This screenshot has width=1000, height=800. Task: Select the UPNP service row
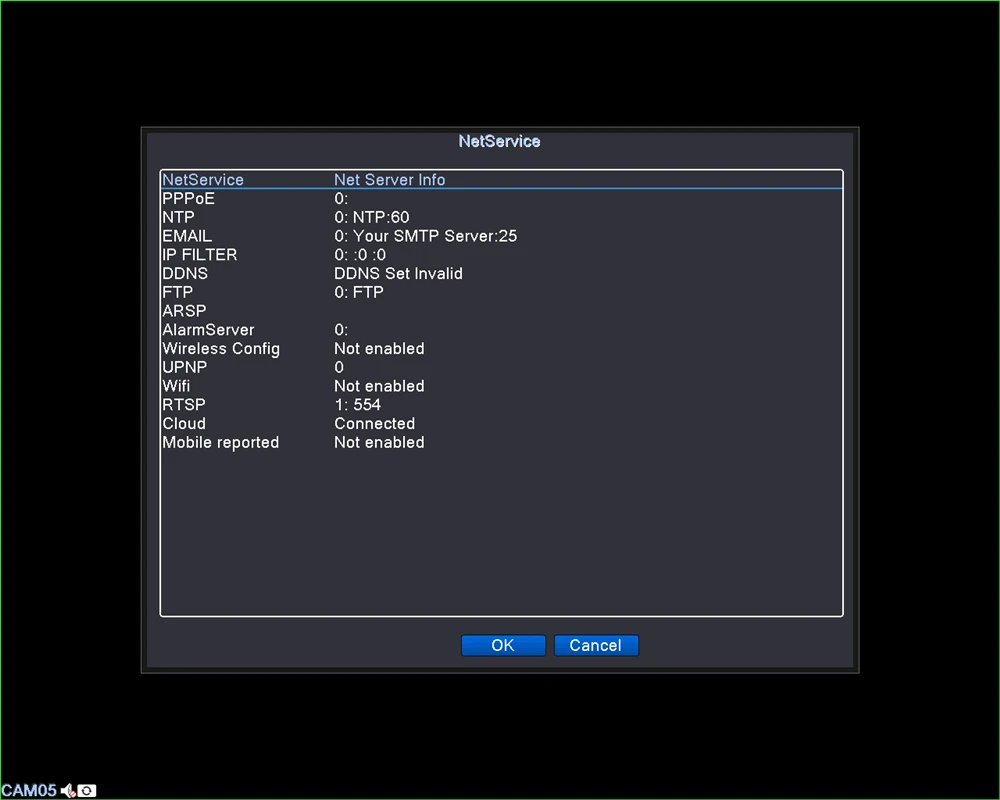coord(501,367)
